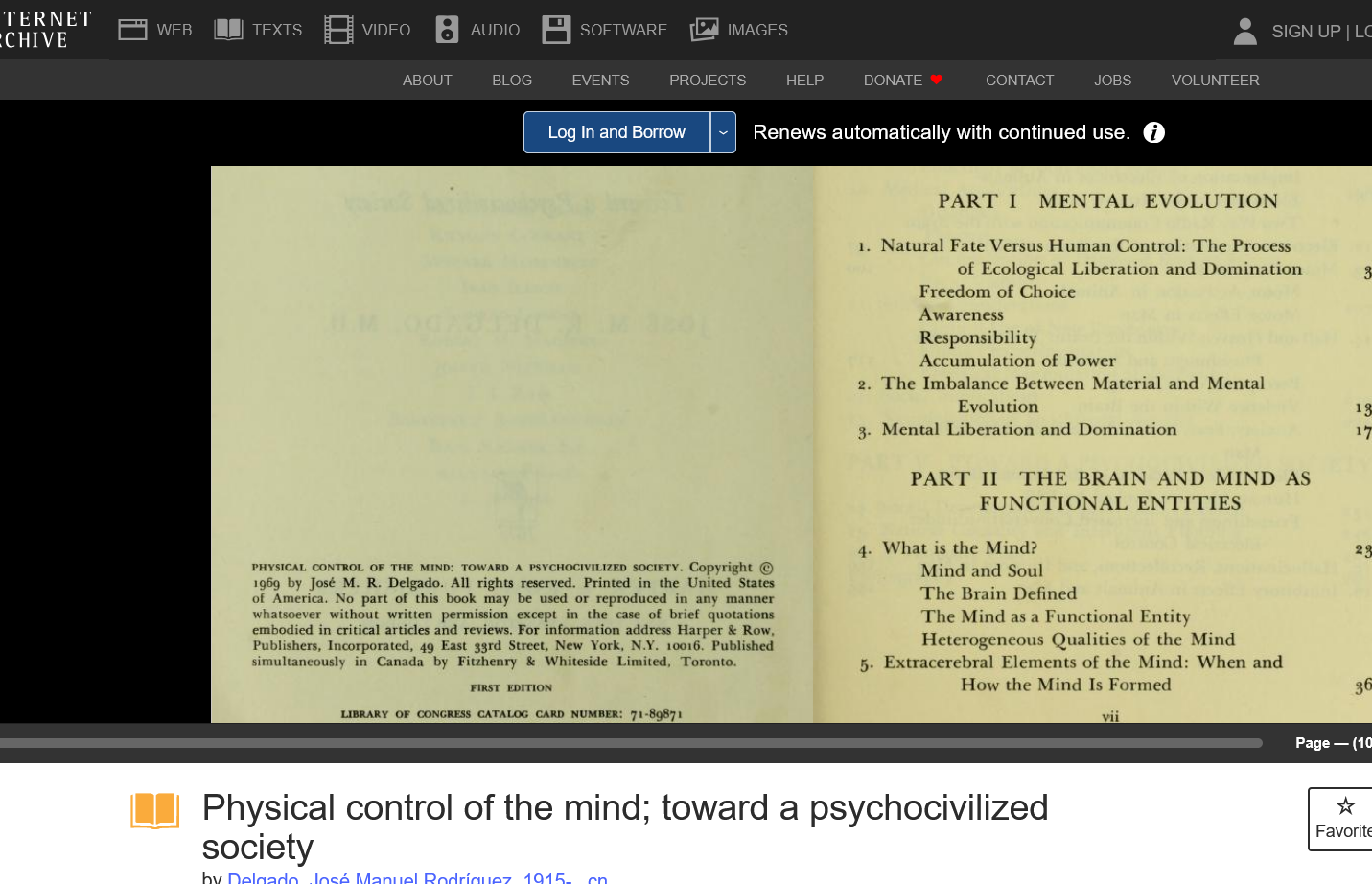Click the Log In and Borrow button
Screen dimensions: 1372x884
(616, 132)
